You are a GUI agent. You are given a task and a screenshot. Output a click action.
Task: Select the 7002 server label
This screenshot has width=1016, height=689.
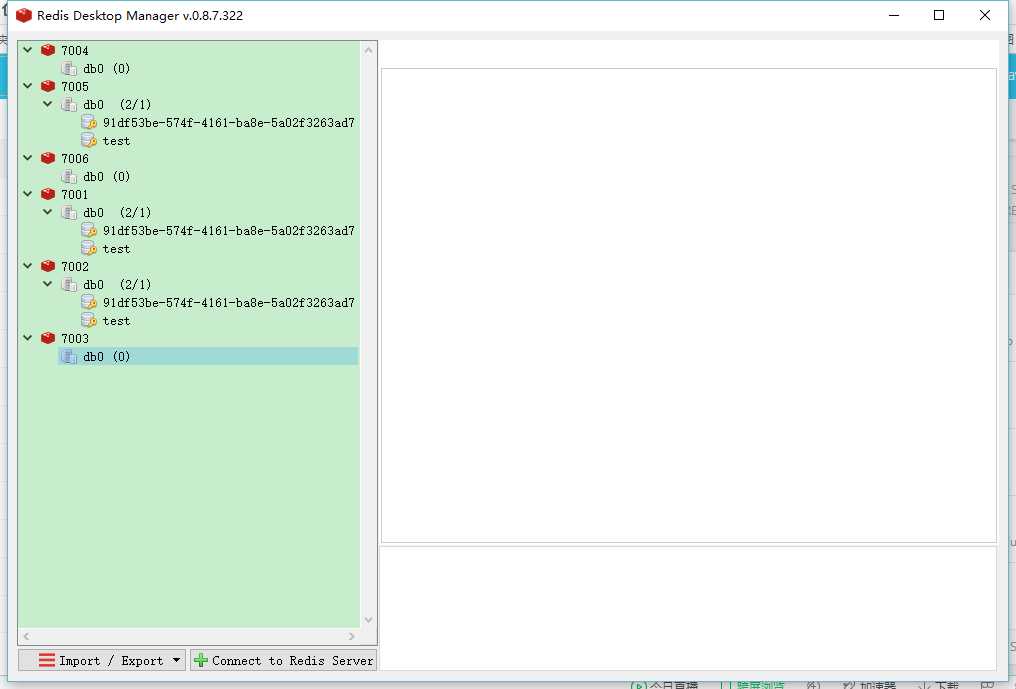pos(75,267)
